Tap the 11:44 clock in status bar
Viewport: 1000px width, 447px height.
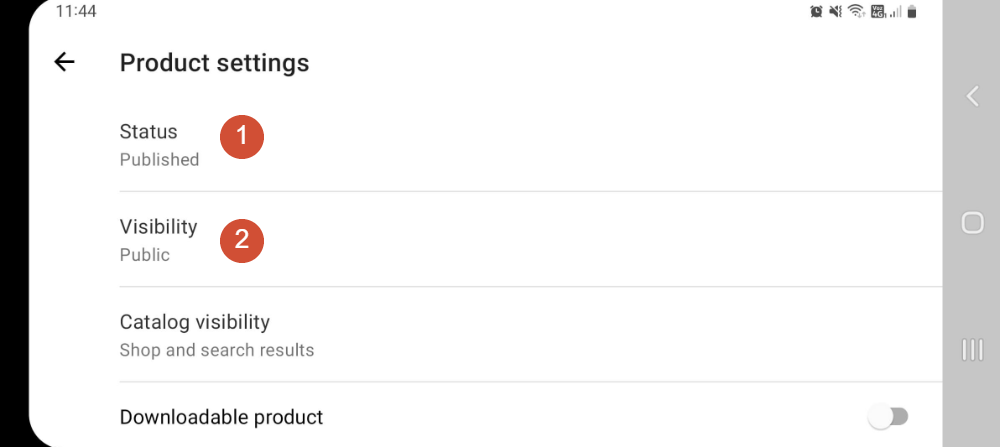tap(76, 12)
